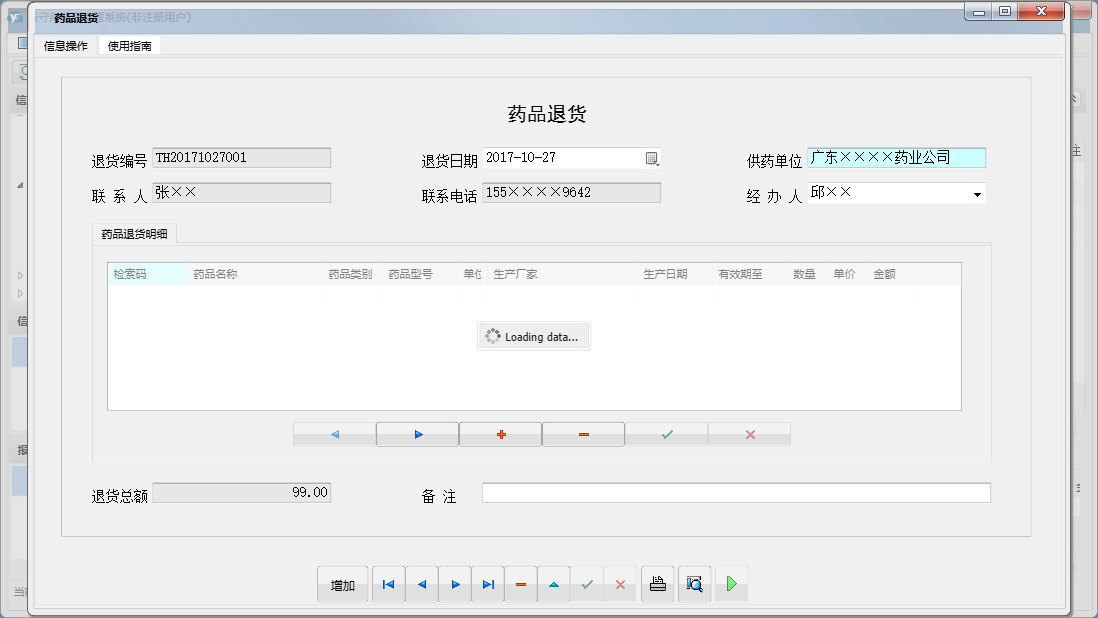
Task: Add detail row with the plus button
Action: coord(501,434)
